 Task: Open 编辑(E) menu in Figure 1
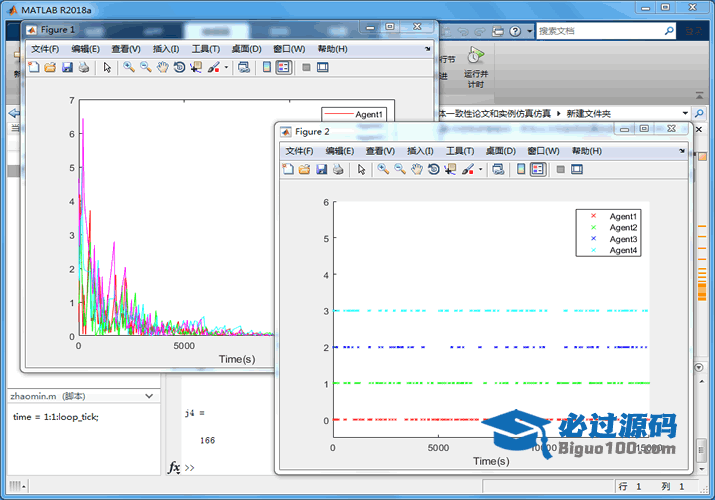pos(85,49)
